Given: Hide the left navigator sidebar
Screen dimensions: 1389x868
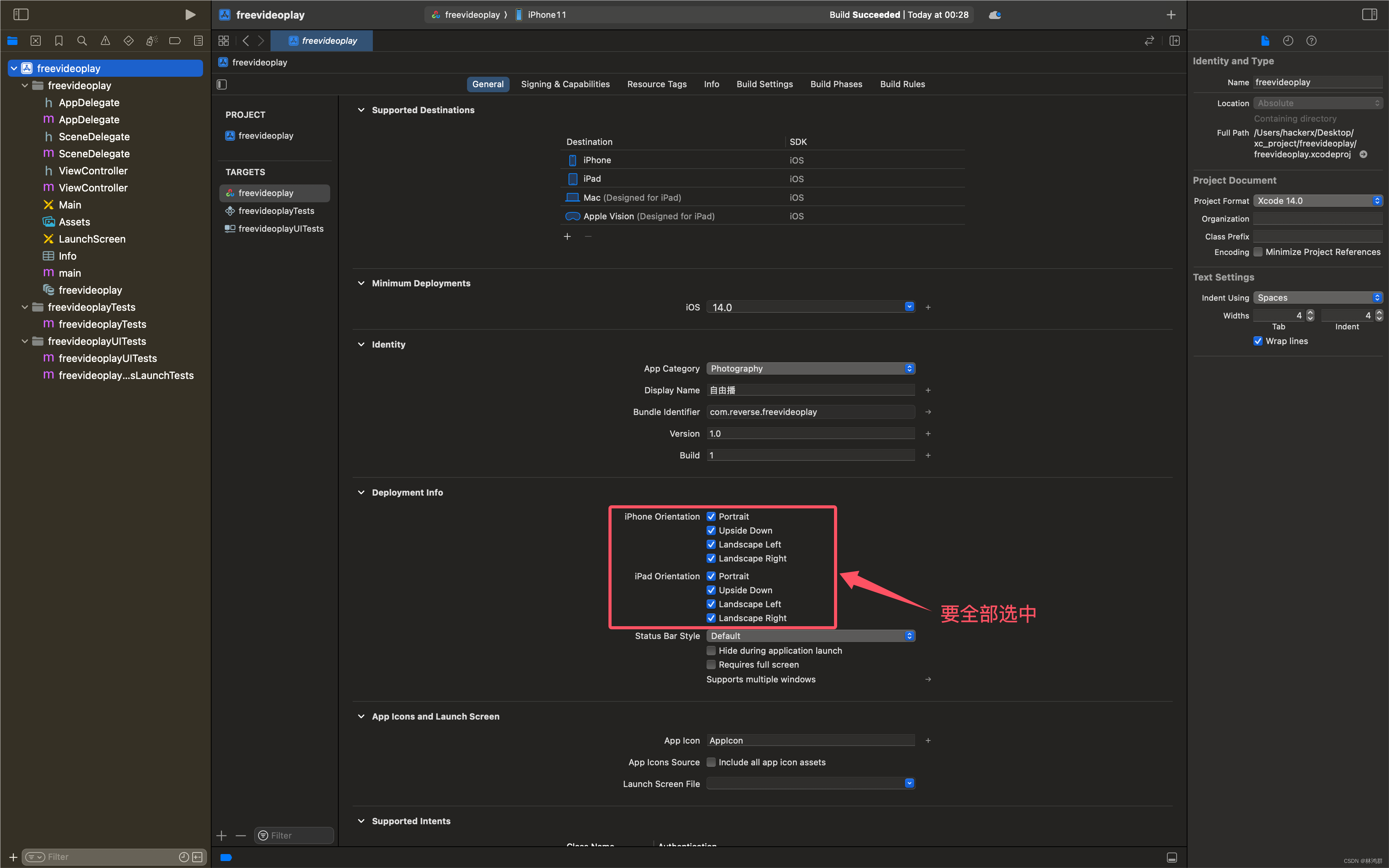Looking at the screenshot, I should [21, 15].
